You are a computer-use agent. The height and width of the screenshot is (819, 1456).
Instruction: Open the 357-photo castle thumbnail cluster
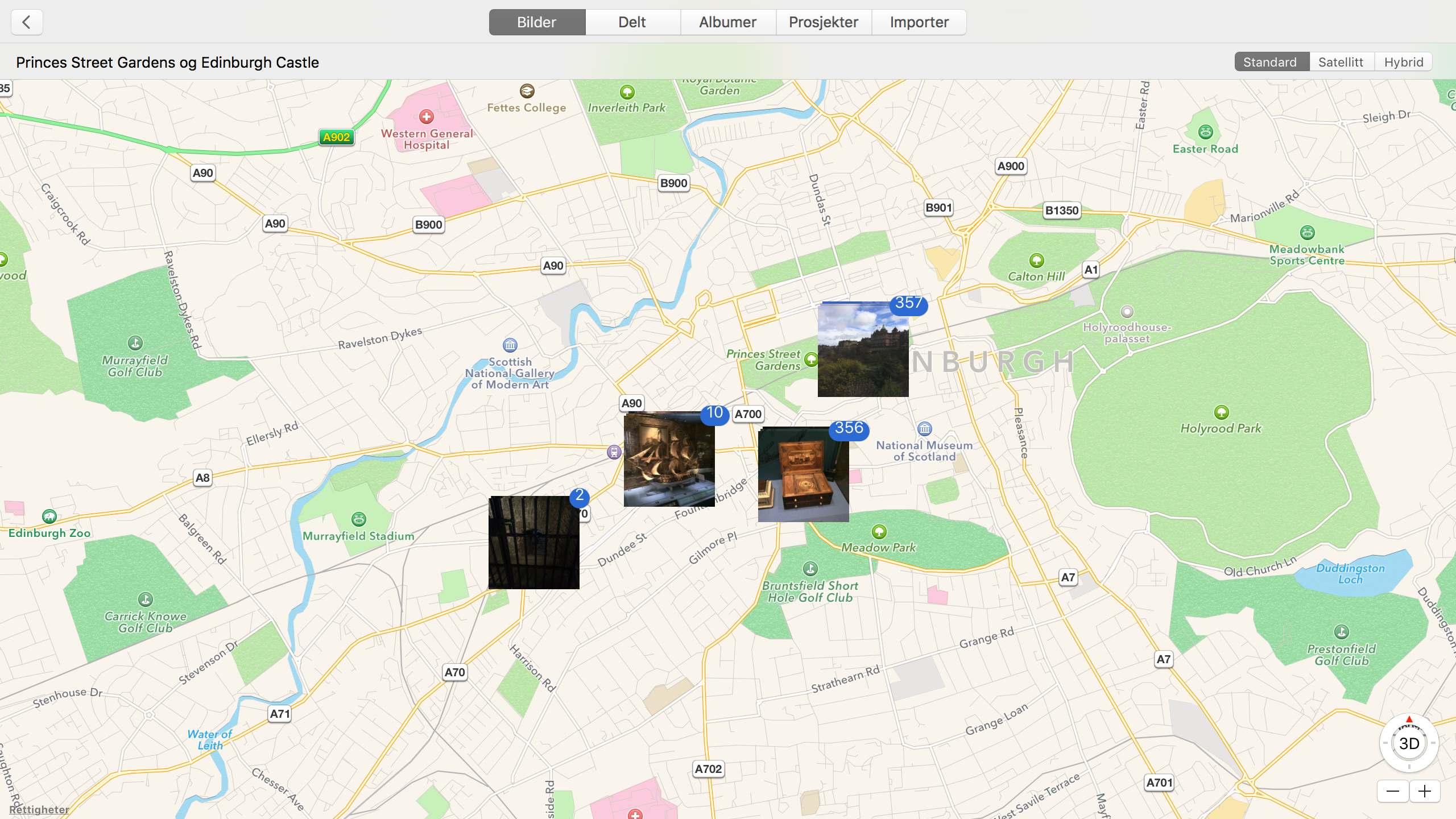tap(863, 350)
